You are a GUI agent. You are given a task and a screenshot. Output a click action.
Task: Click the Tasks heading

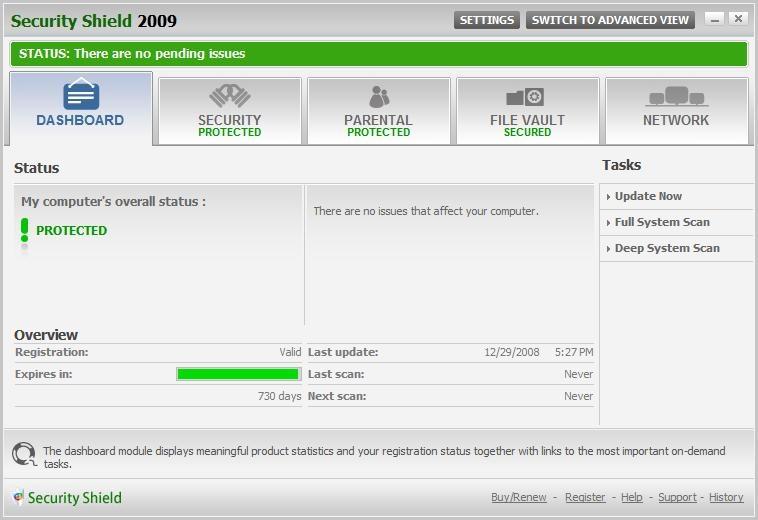622,165
